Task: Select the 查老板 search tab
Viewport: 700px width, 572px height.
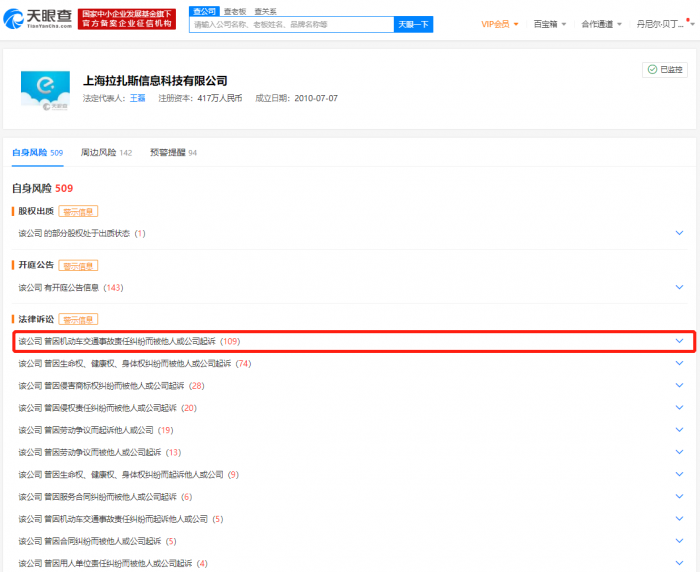Action: tap(235, 11)
